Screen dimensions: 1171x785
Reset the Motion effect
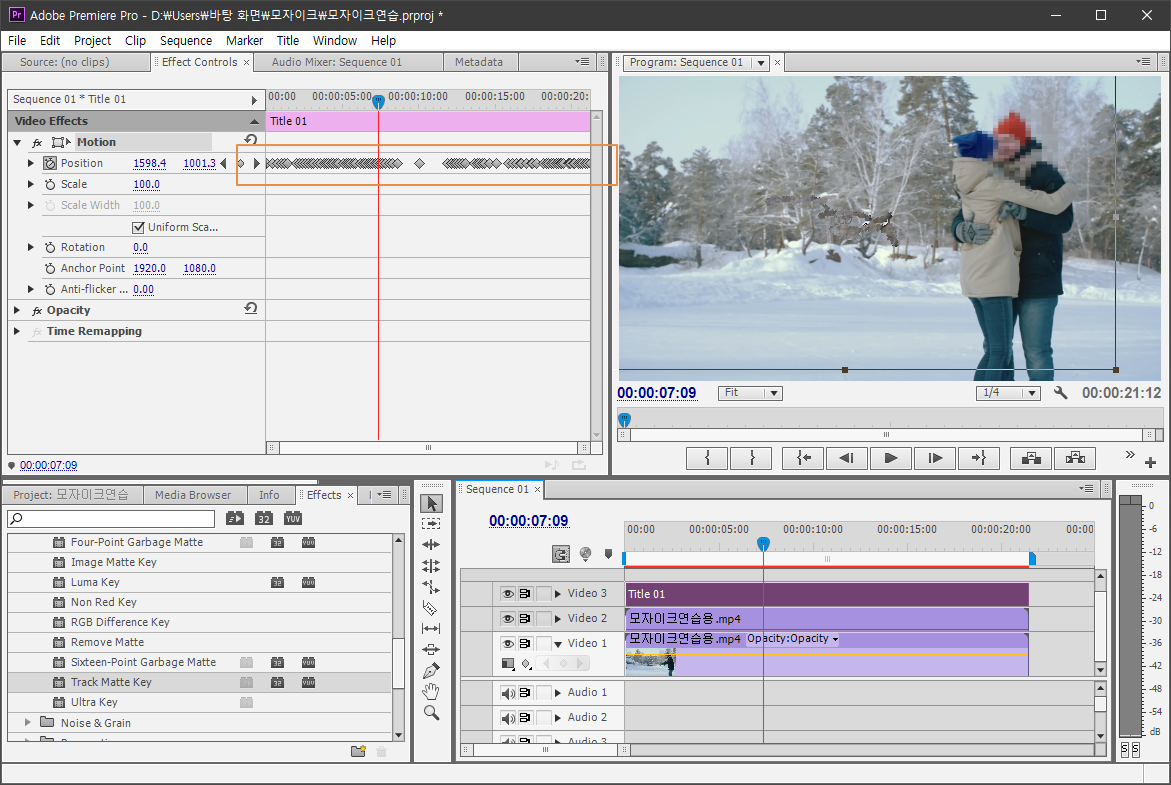[x=251, y=140]
